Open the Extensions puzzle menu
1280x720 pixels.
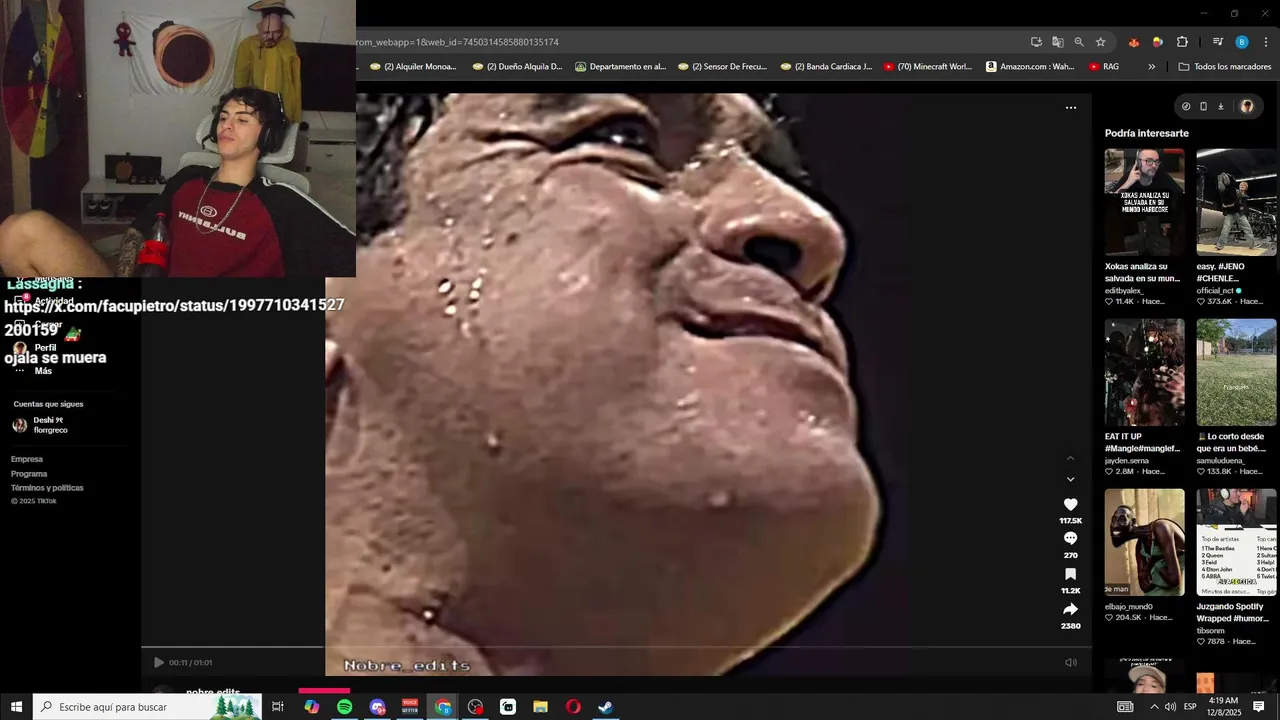pos(1182,42)
